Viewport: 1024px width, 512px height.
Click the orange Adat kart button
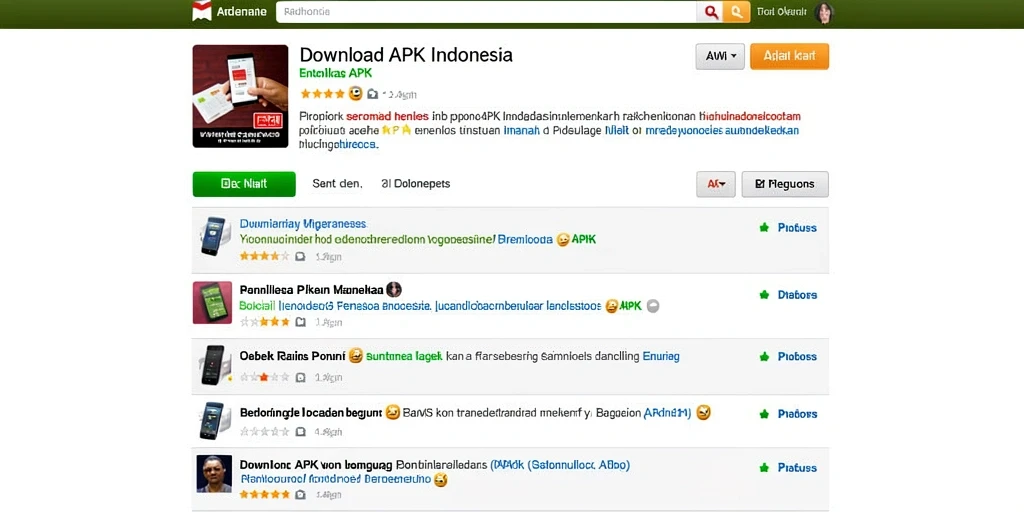click(790, 56)
